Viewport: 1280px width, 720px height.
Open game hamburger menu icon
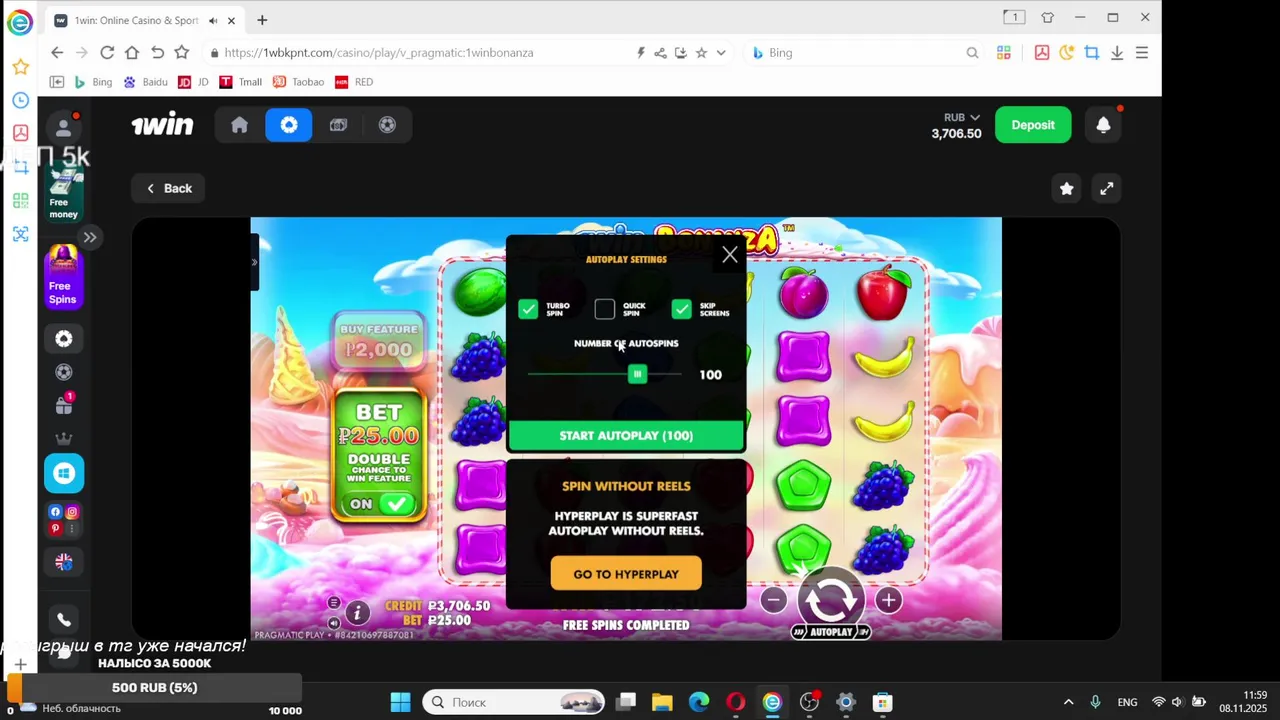tap(334, 602)
